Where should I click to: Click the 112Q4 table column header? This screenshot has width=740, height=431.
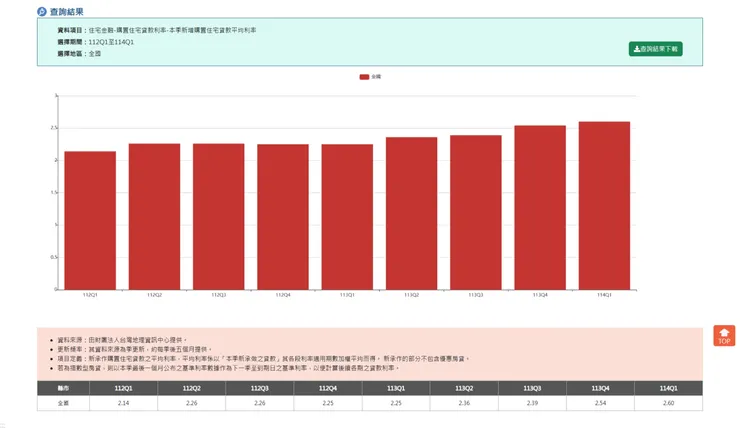328,388
